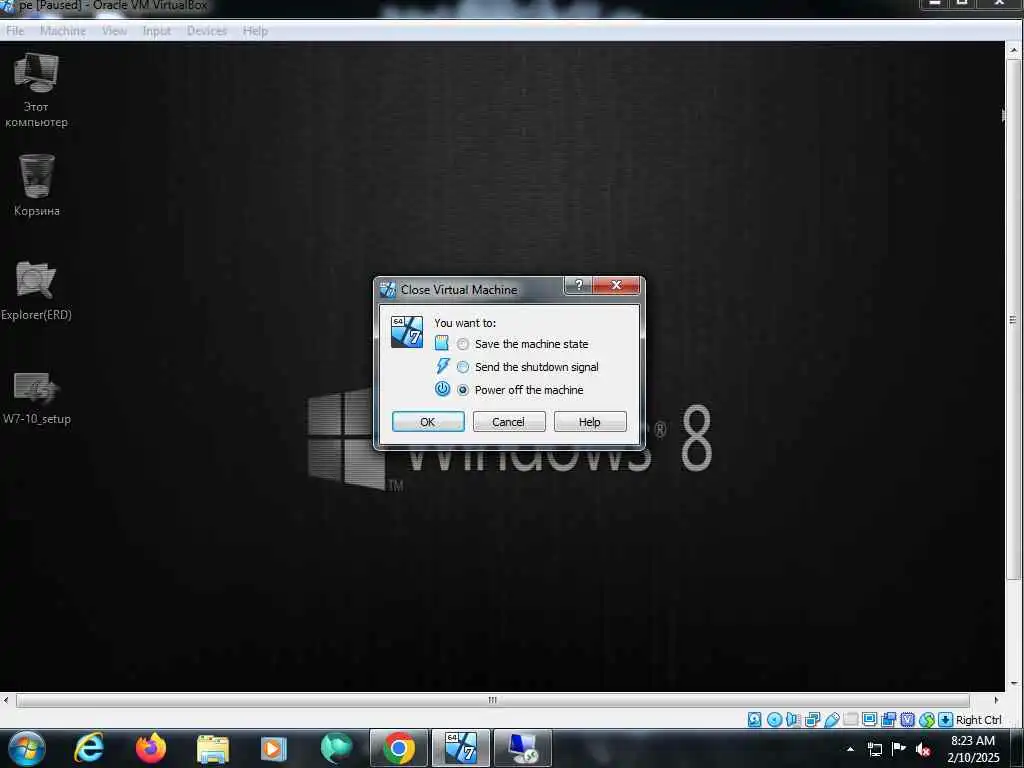Click the 'Этот компьютер' desktop icon in the guest
Viewport: 1024px width, 768px height.
click(x=36, y=90)
